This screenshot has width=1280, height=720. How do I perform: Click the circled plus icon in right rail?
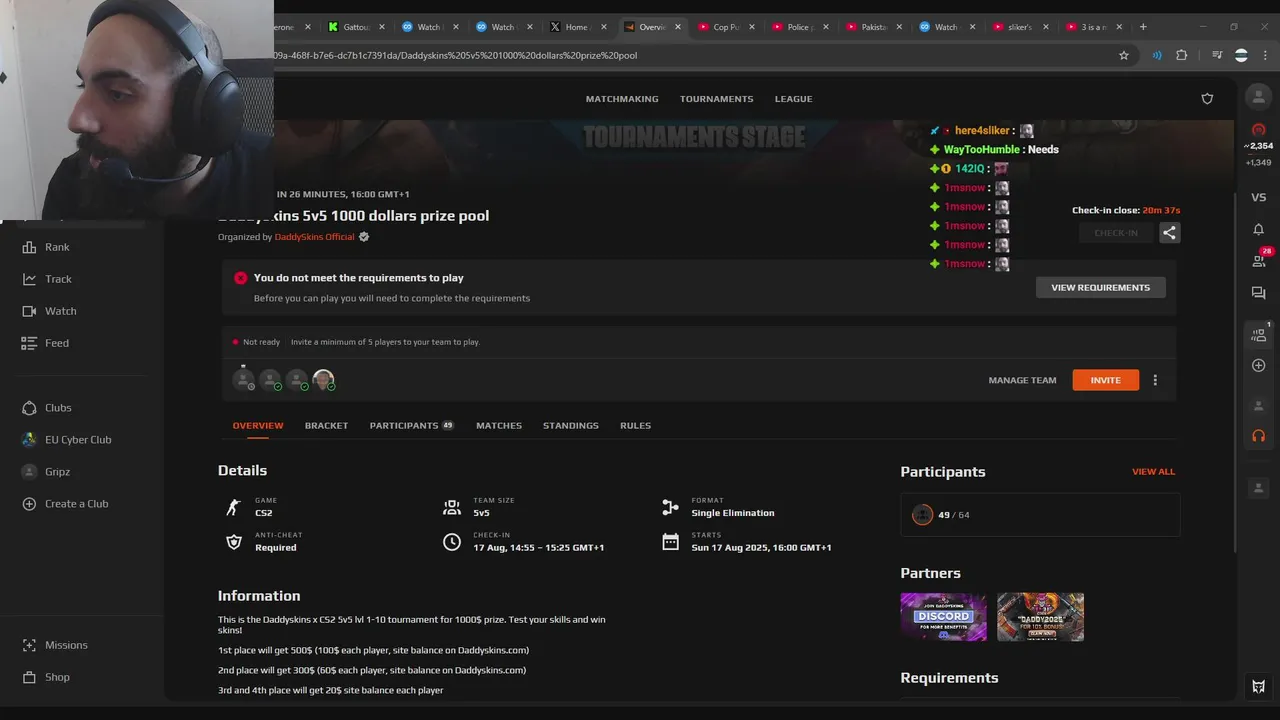point(1259,366)
